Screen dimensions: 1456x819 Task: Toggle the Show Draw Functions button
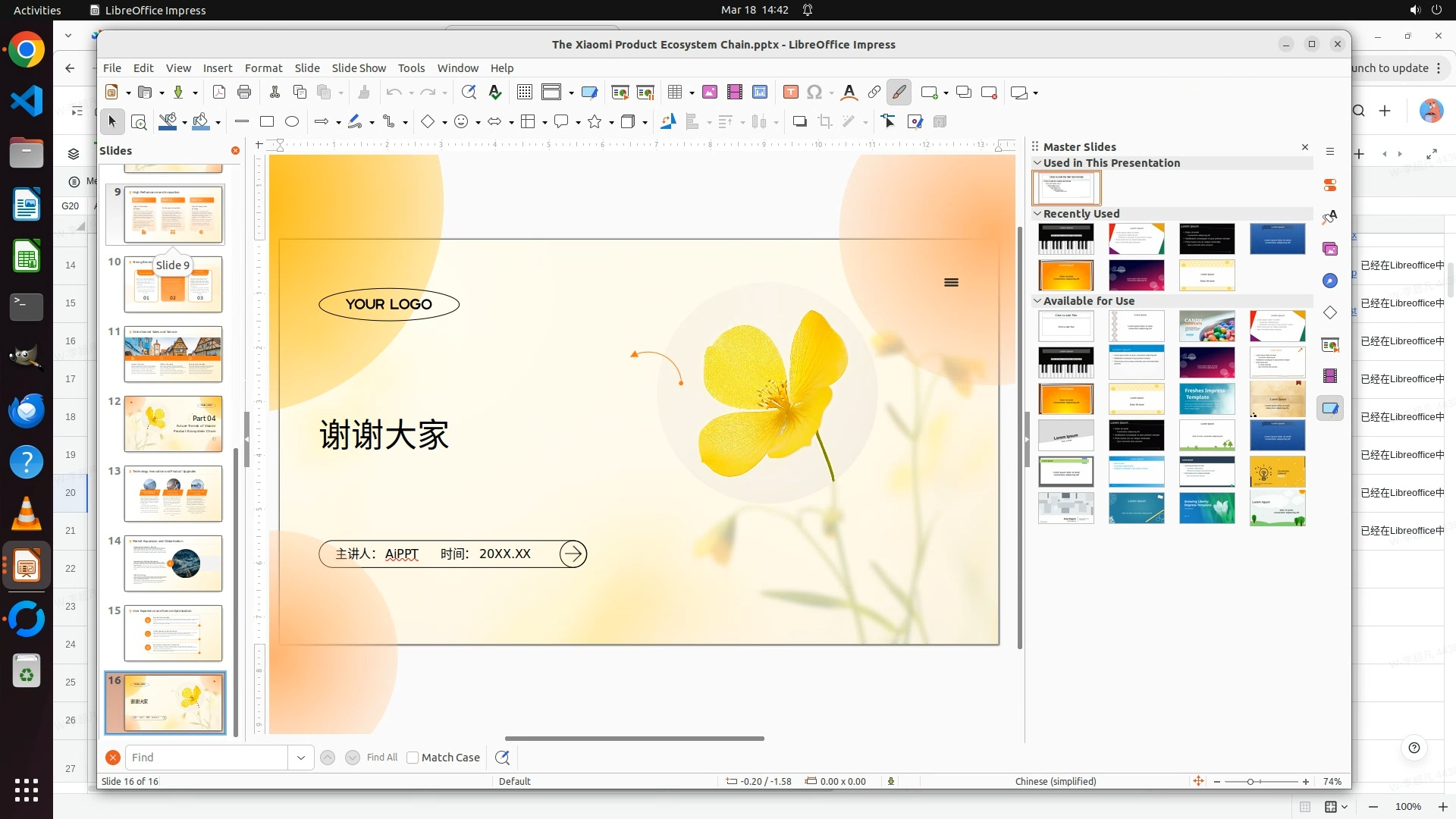[x=899, y=93]
